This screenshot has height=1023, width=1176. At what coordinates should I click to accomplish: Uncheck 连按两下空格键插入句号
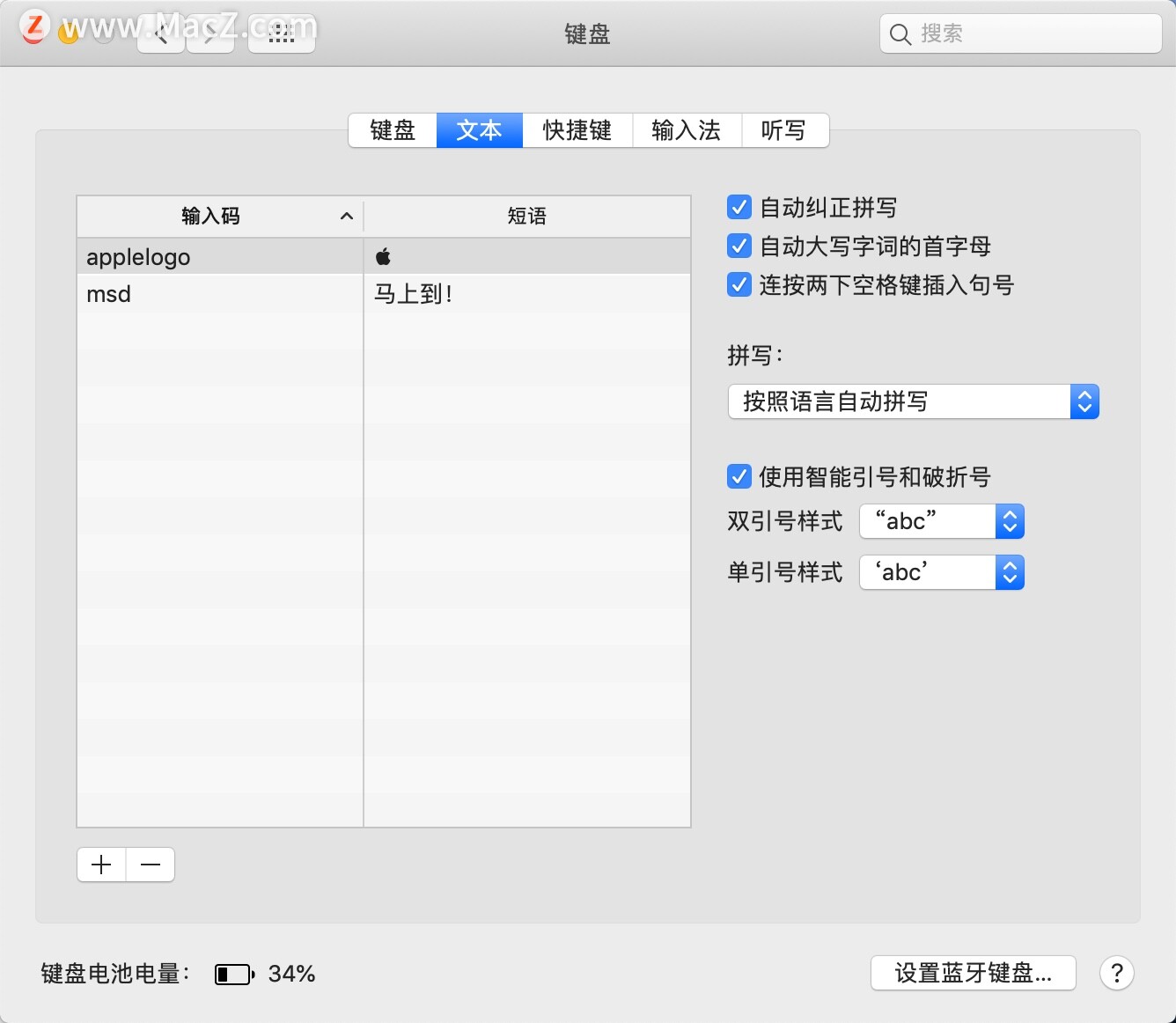coord(739,284)
